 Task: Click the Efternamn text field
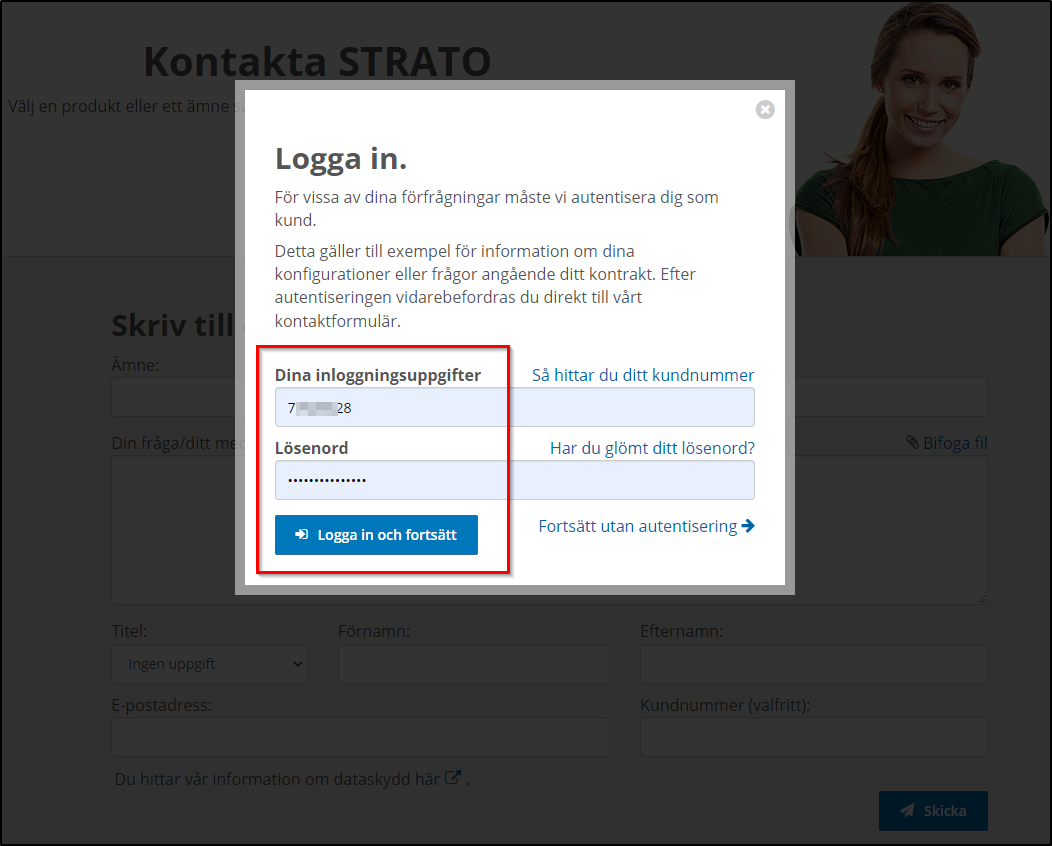pyautogui.click(x=813, y=664)
